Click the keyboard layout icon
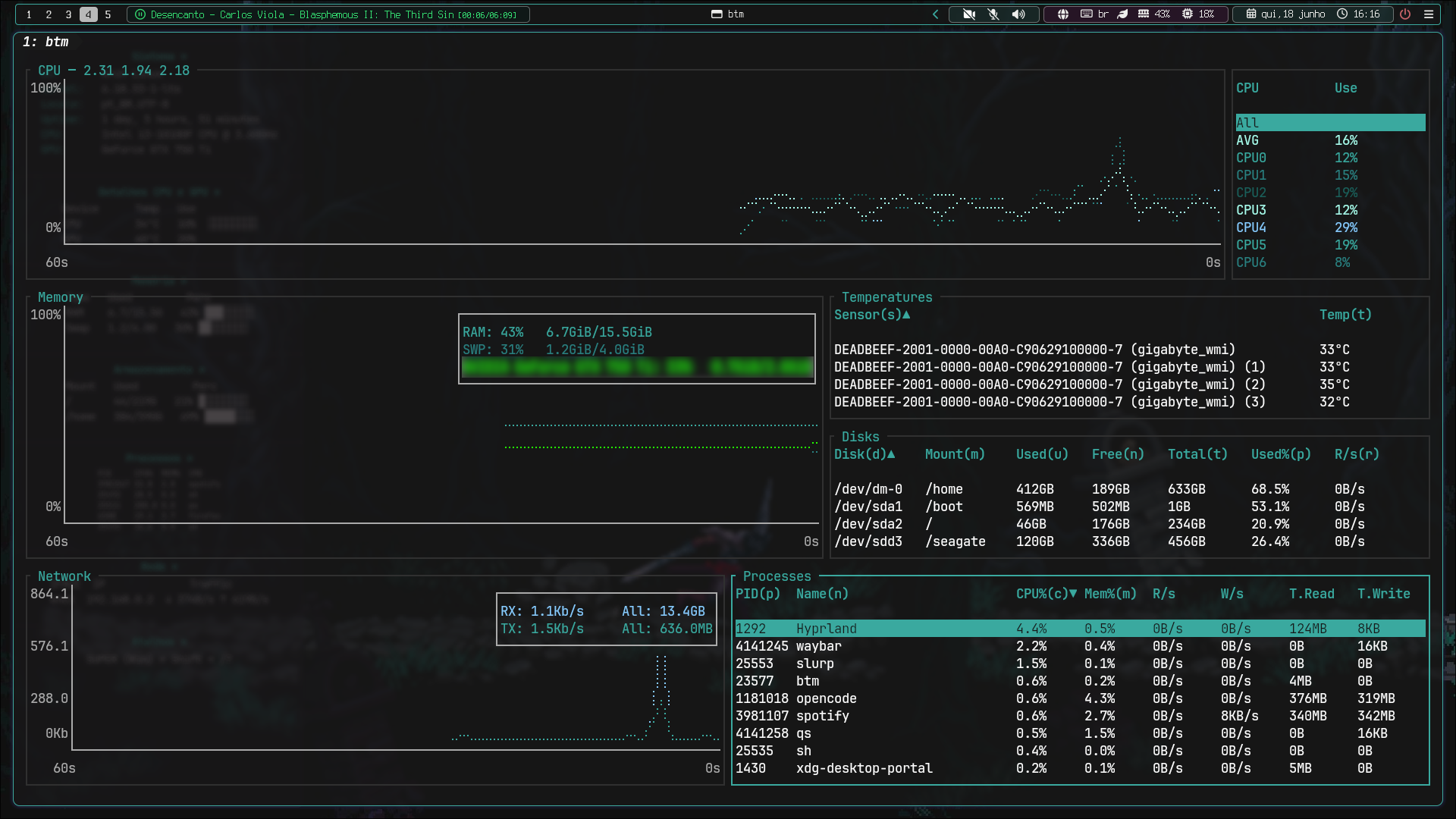 coord(1086,14)
